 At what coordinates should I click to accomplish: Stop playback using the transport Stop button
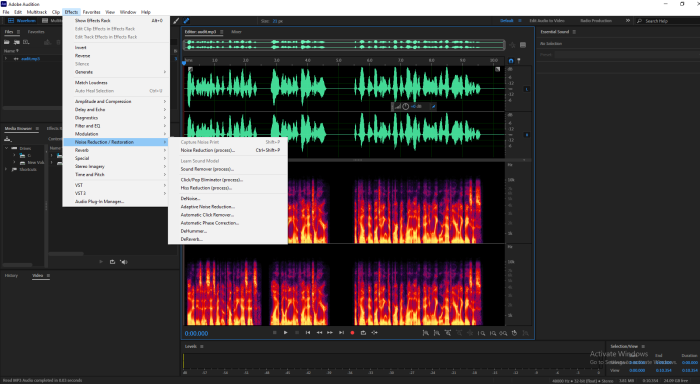coord(275,333)
